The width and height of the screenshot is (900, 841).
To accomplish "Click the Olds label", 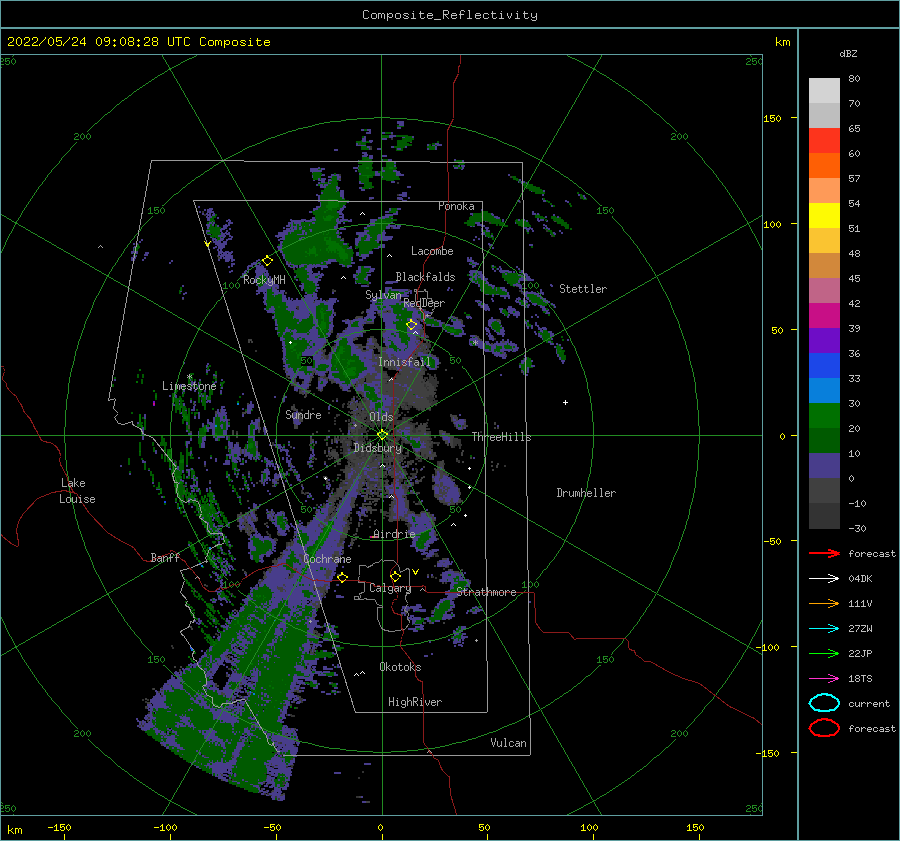I will pyautogui.click(x=381, y=417).
